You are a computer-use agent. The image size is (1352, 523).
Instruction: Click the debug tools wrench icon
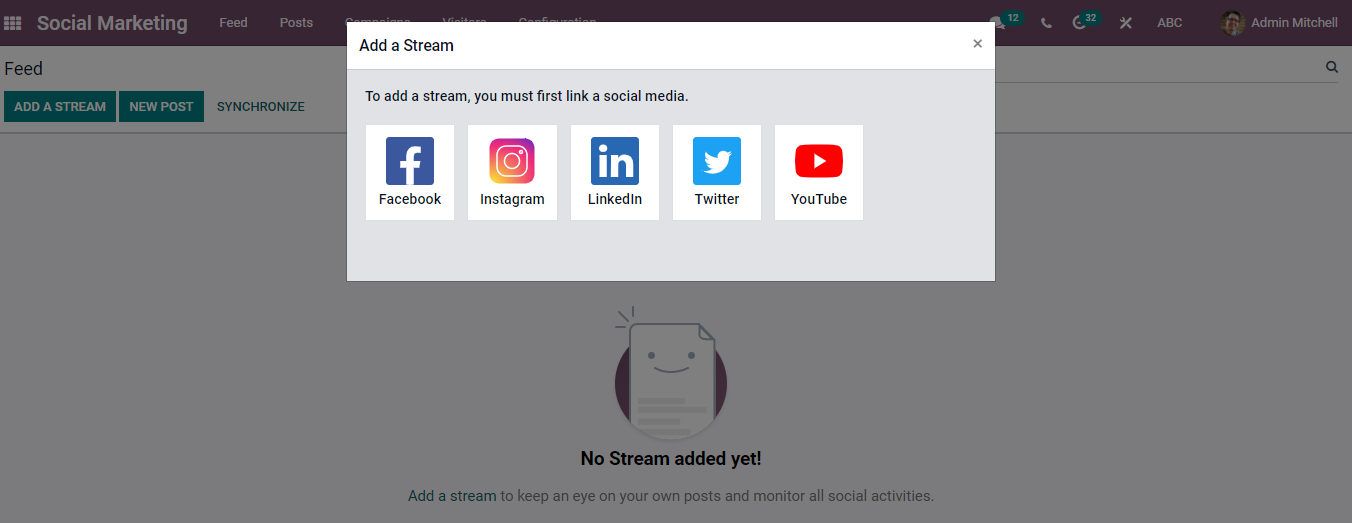(x=1126, y=22)
